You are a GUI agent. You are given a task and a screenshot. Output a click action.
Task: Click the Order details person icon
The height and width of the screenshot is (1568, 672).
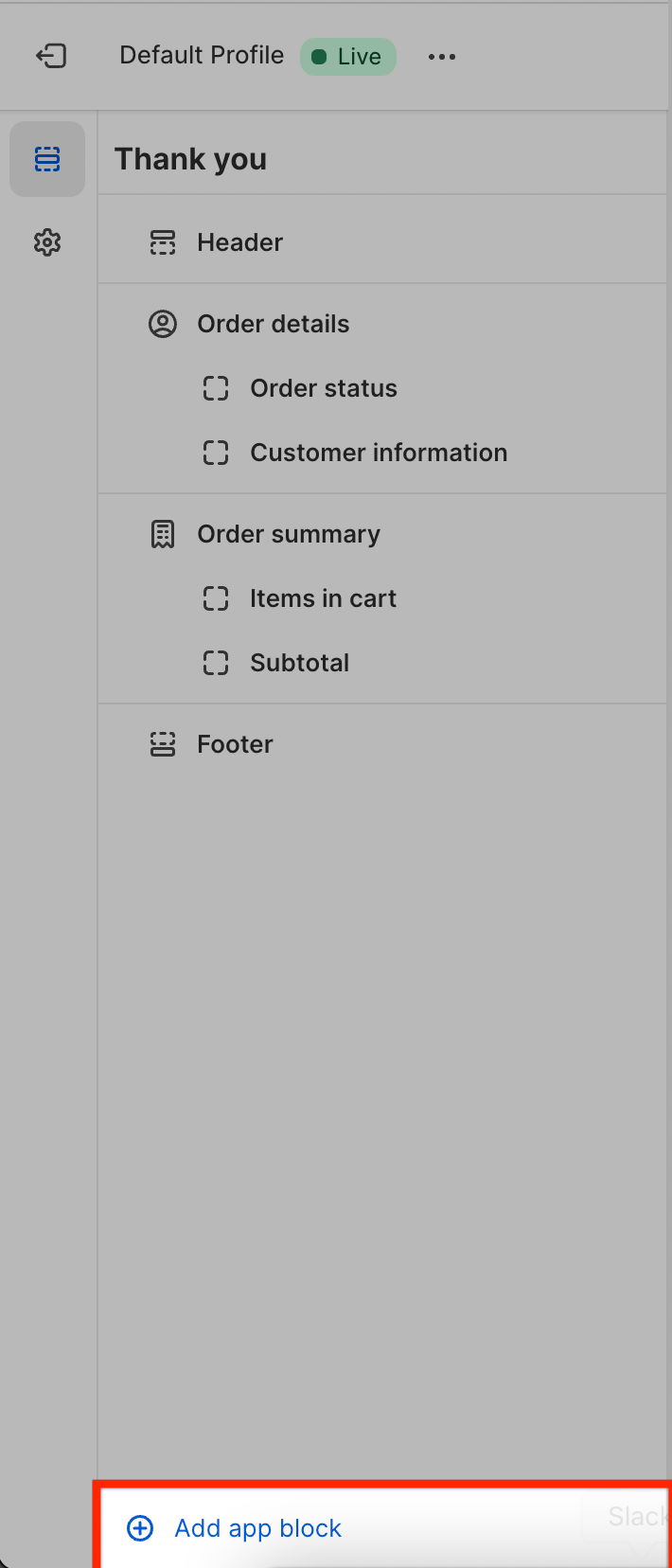coord(163,324)
